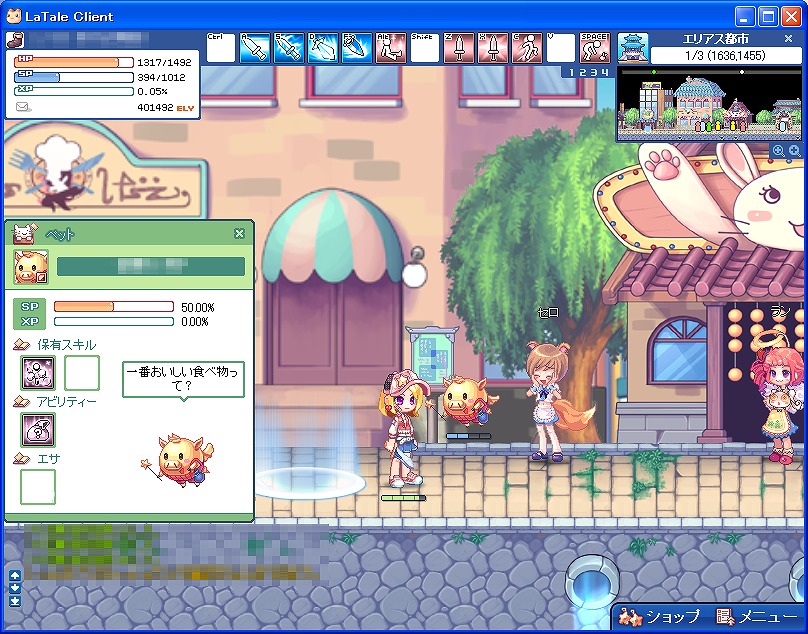The image size is (808, 634).
Task: Use the SPACE slot action skill
Action: click(595, 48)
